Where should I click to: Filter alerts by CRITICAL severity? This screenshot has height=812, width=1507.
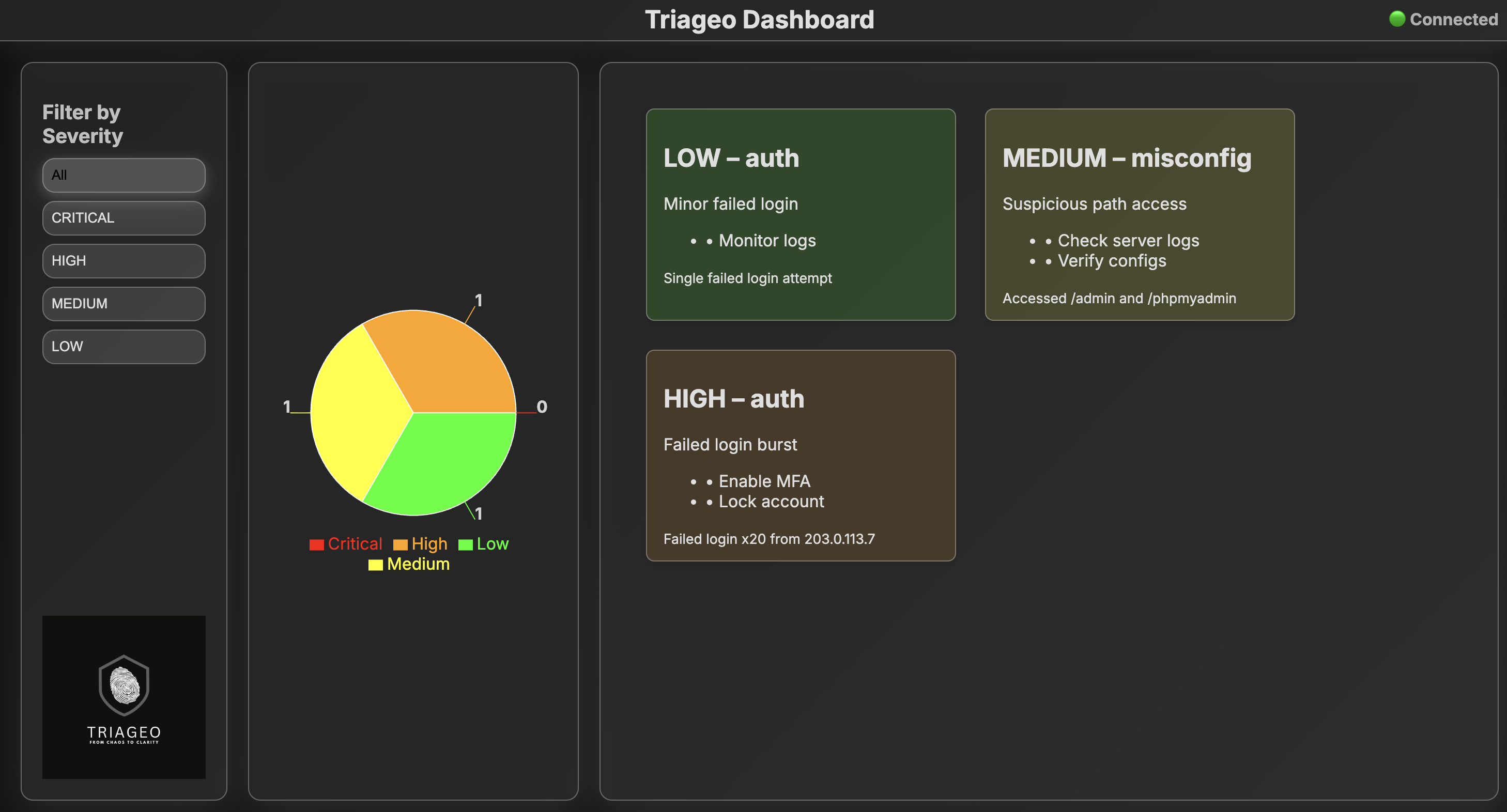[x=124, y=217]
